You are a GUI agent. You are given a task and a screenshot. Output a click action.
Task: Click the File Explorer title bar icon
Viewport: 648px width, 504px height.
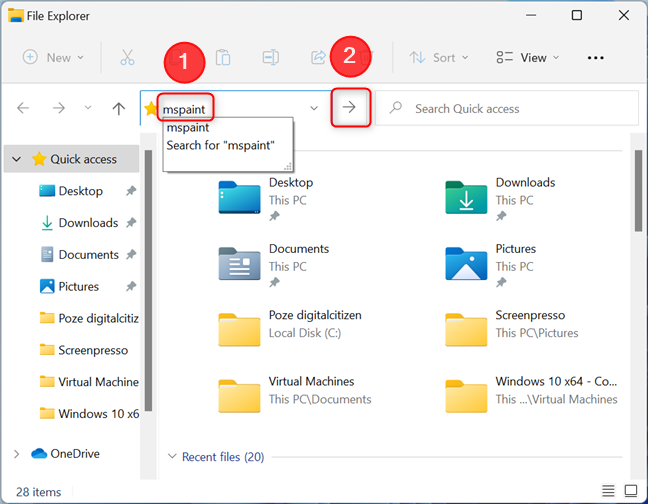16,15
